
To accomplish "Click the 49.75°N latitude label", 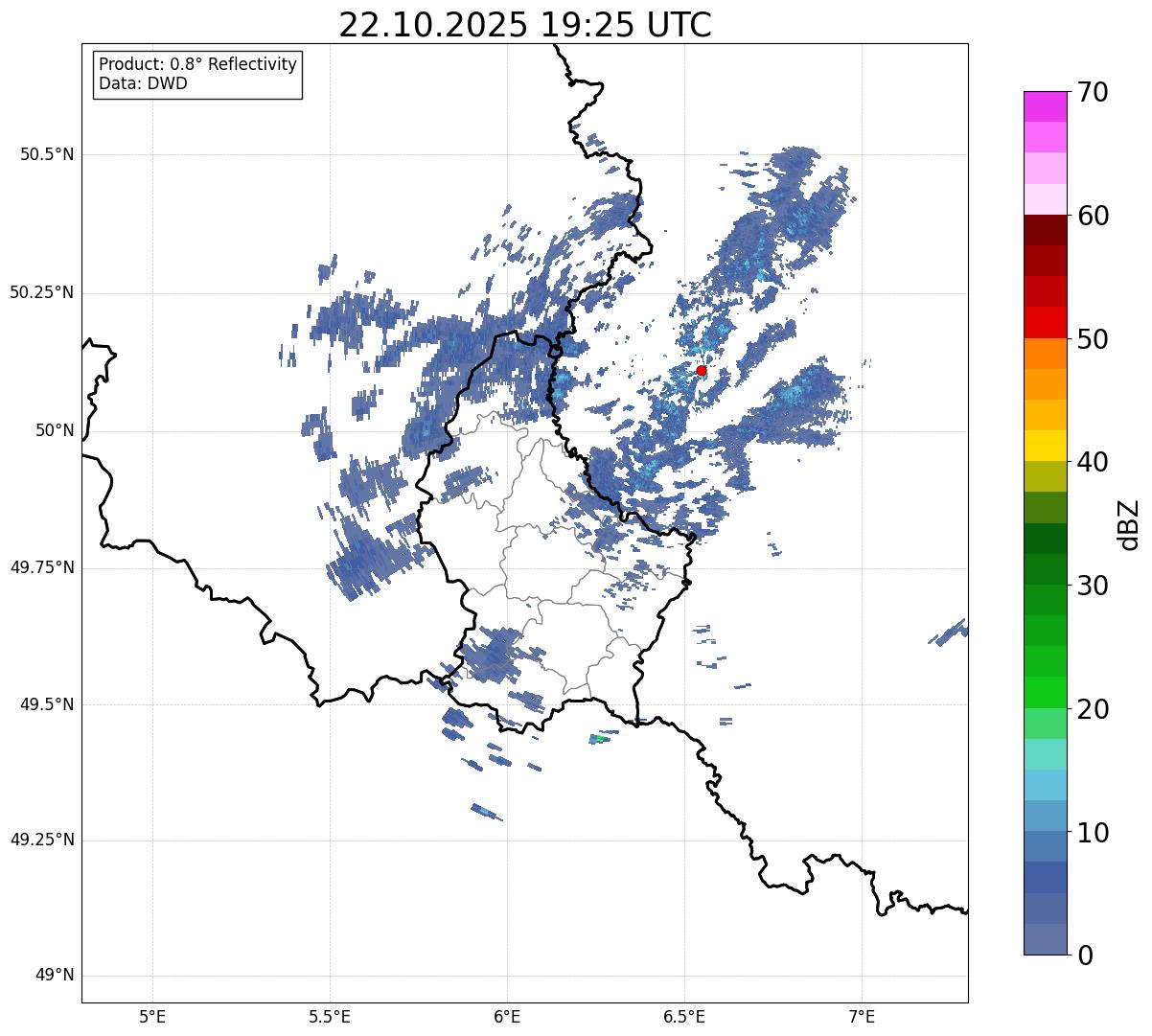I will [x=41, y=567].
